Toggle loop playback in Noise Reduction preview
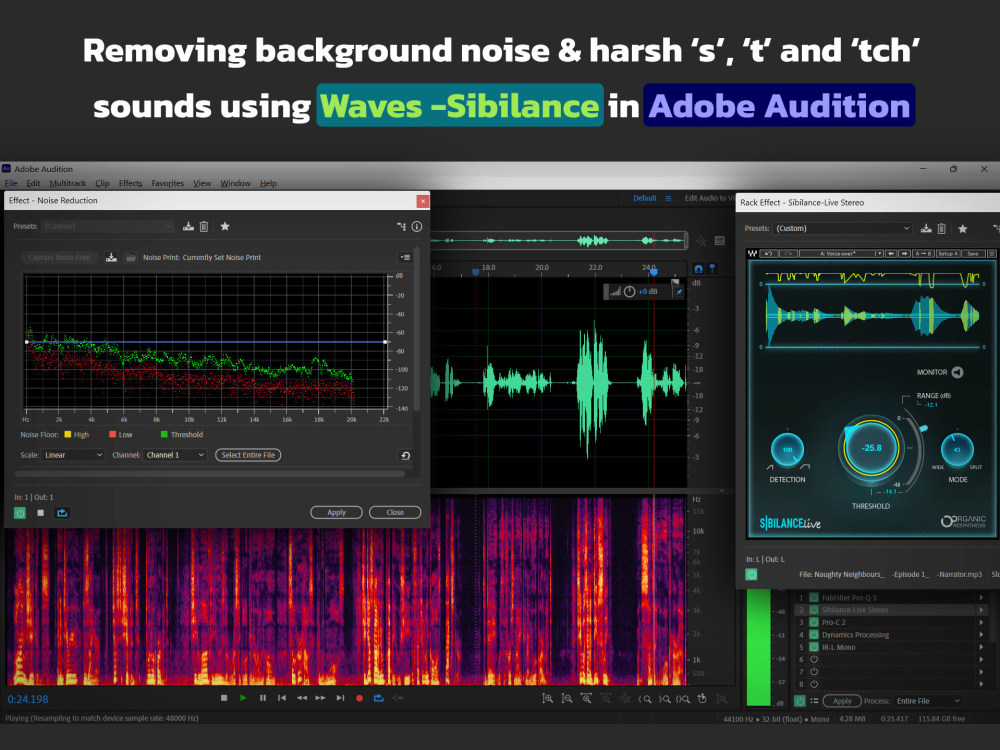Viewport: 1000px width, 750px height. pyautogui.click(x=62, y=513)
